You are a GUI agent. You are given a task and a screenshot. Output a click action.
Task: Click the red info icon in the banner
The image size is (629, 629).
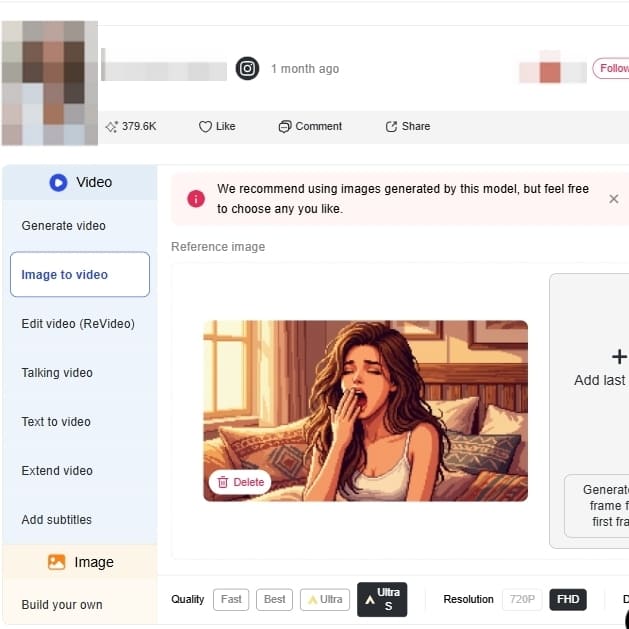(196, 199)
